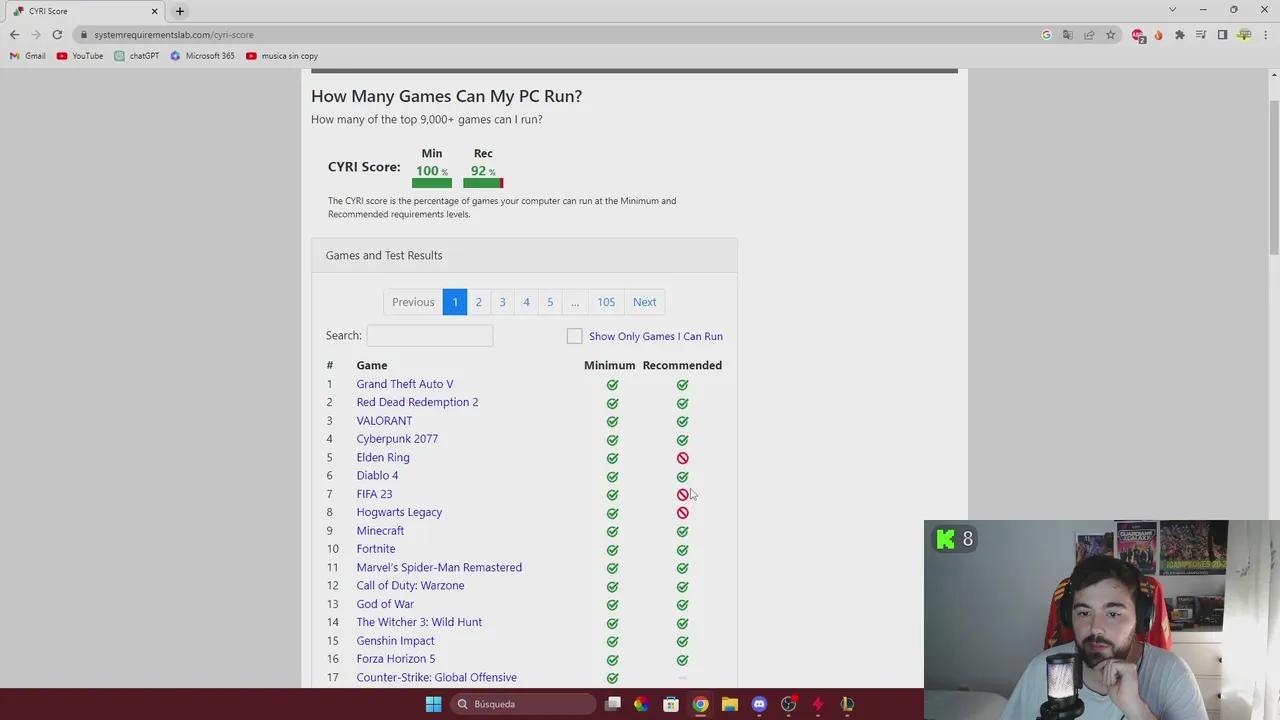Screen dimensions: 1280x720
Task: Open the Gmail bookmark
Action: click(27, 56)
